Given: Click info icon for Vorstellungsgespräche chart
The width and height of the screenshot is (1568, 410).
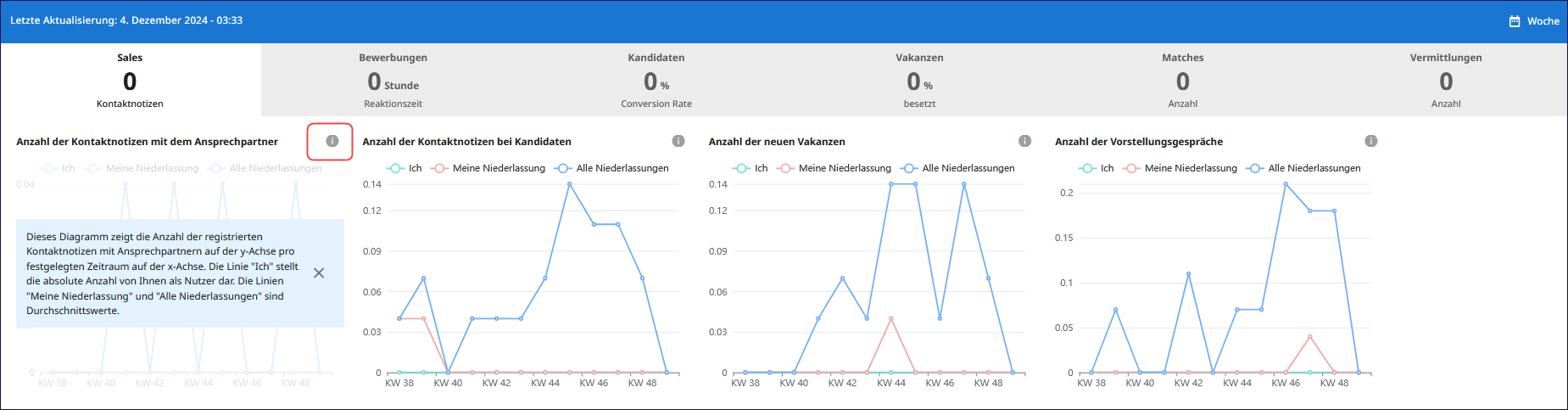Looking at the screenshot, I should [x=1370, y=141].
